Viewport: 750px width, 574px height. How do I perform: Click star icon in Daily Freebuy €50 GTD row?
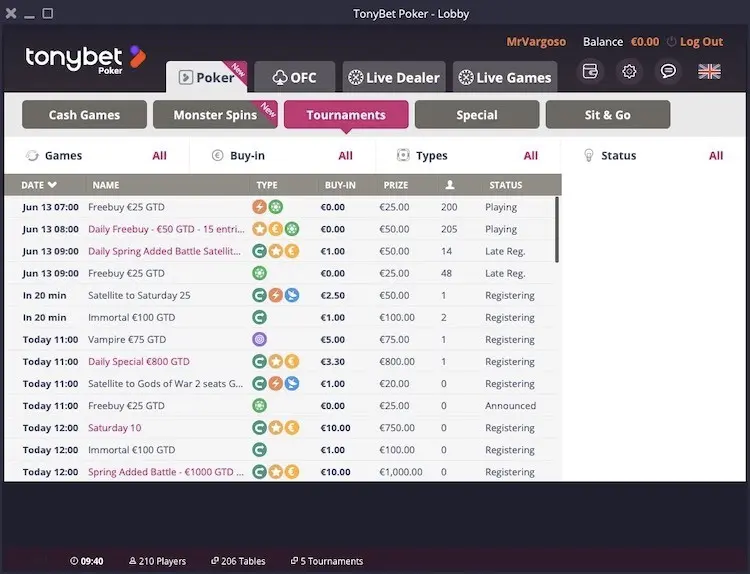coord(259,229)
